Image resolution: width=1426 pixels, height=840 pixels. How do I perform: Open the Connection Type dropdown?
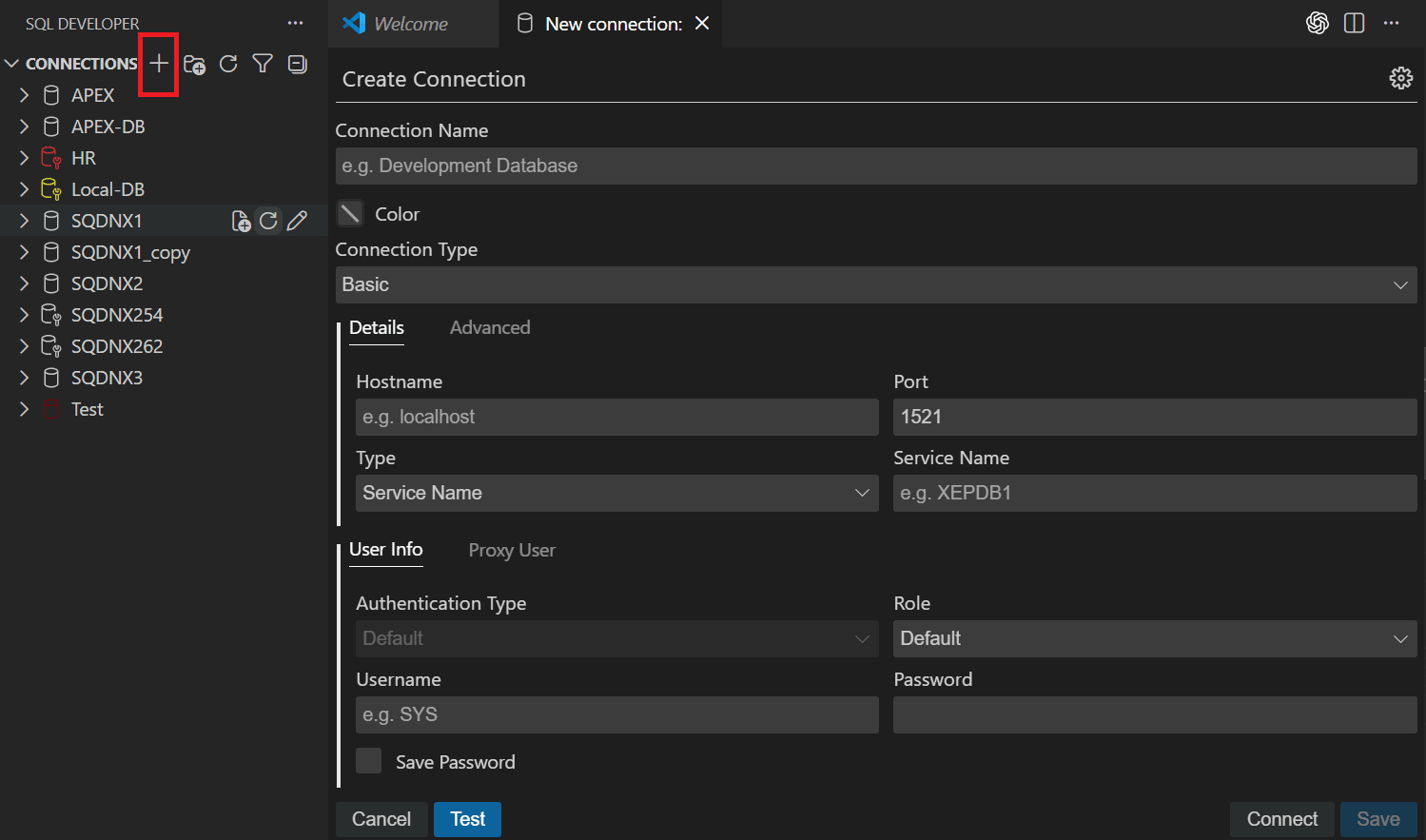(x=876, y=284)
